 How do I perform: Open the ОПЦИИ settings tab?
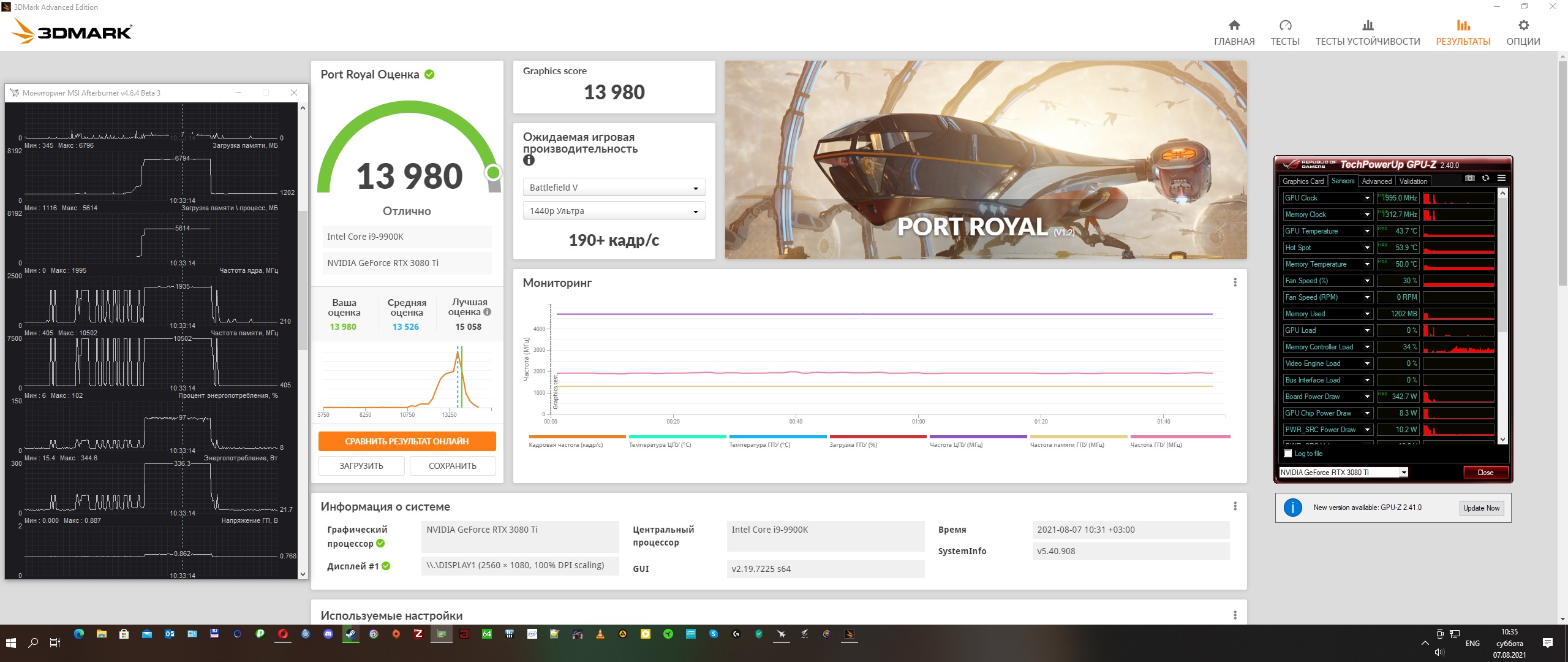pos(1523,33)
